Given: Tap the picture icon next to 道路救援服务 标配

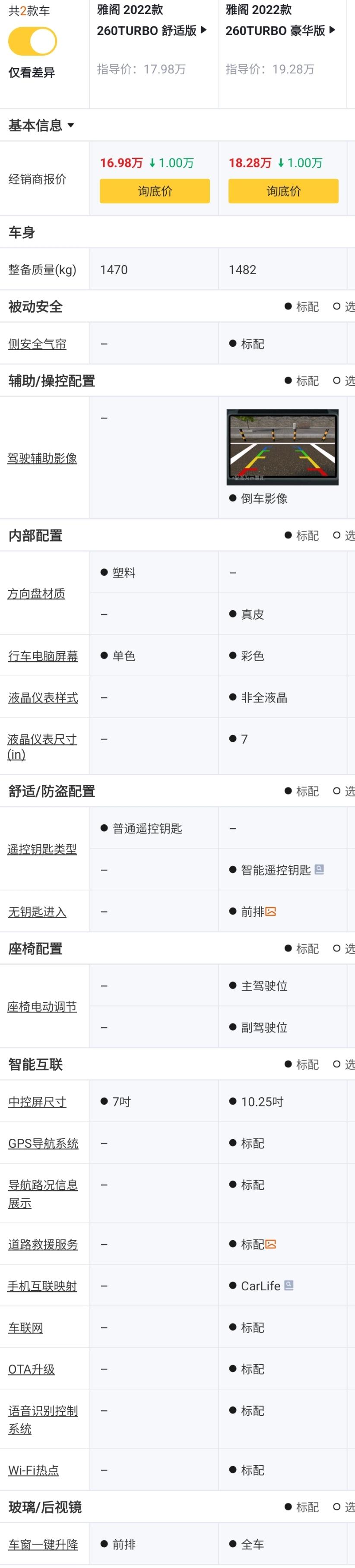Looking at the screenshot, I should 271,1244.
